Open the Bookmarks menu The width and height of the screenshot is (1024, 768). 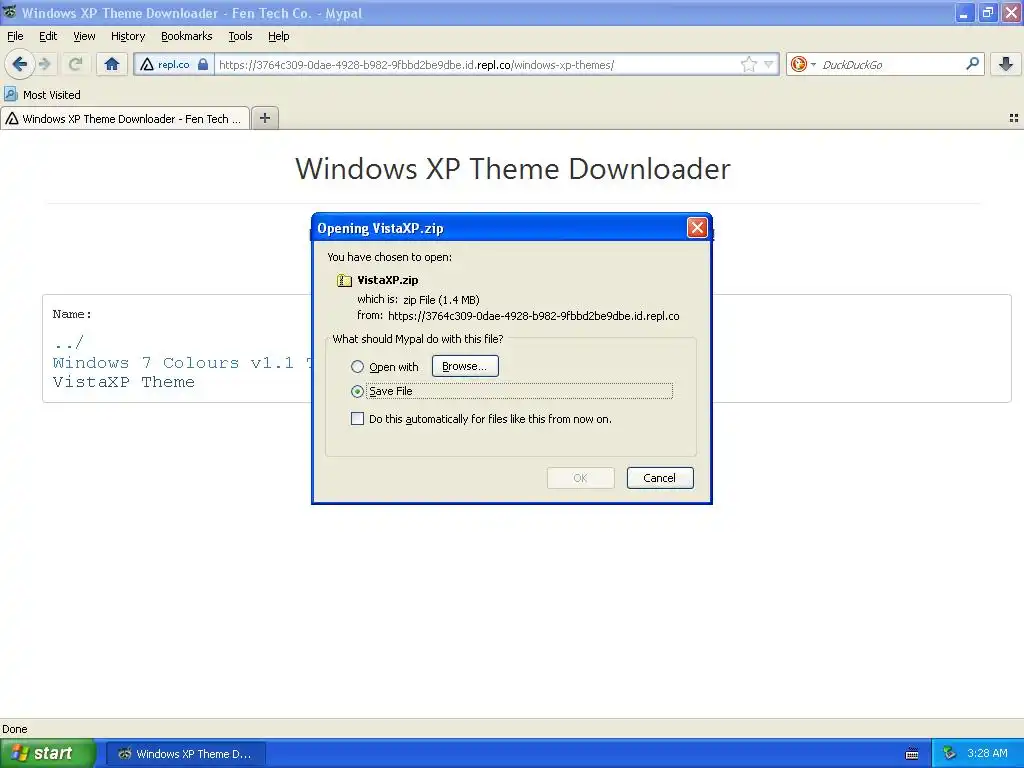pyautogui.click(x=186, y=37)
